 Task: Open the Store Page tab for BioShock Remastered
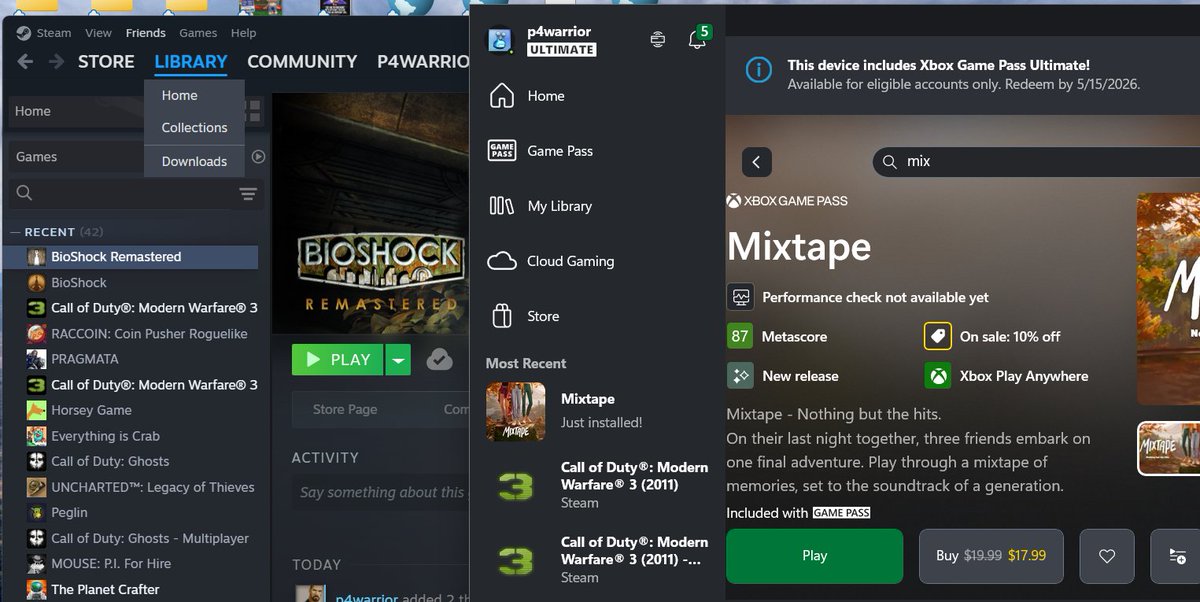point(345,409)
